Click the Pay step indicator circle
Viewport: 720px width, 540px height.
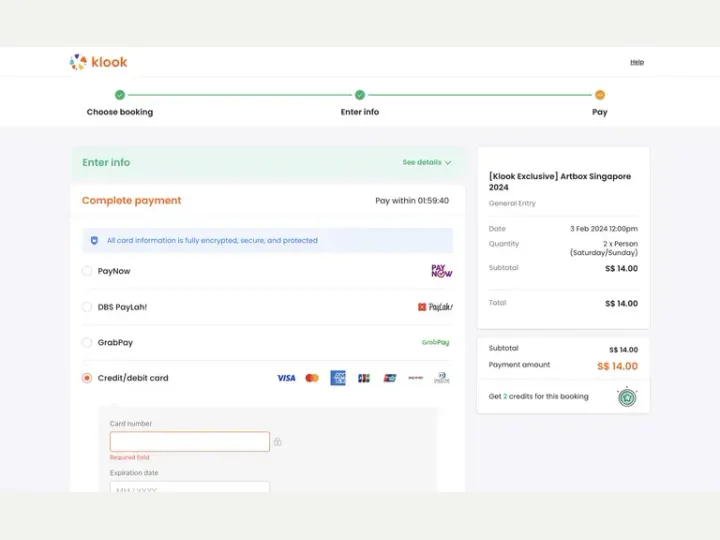click(600, 95)
